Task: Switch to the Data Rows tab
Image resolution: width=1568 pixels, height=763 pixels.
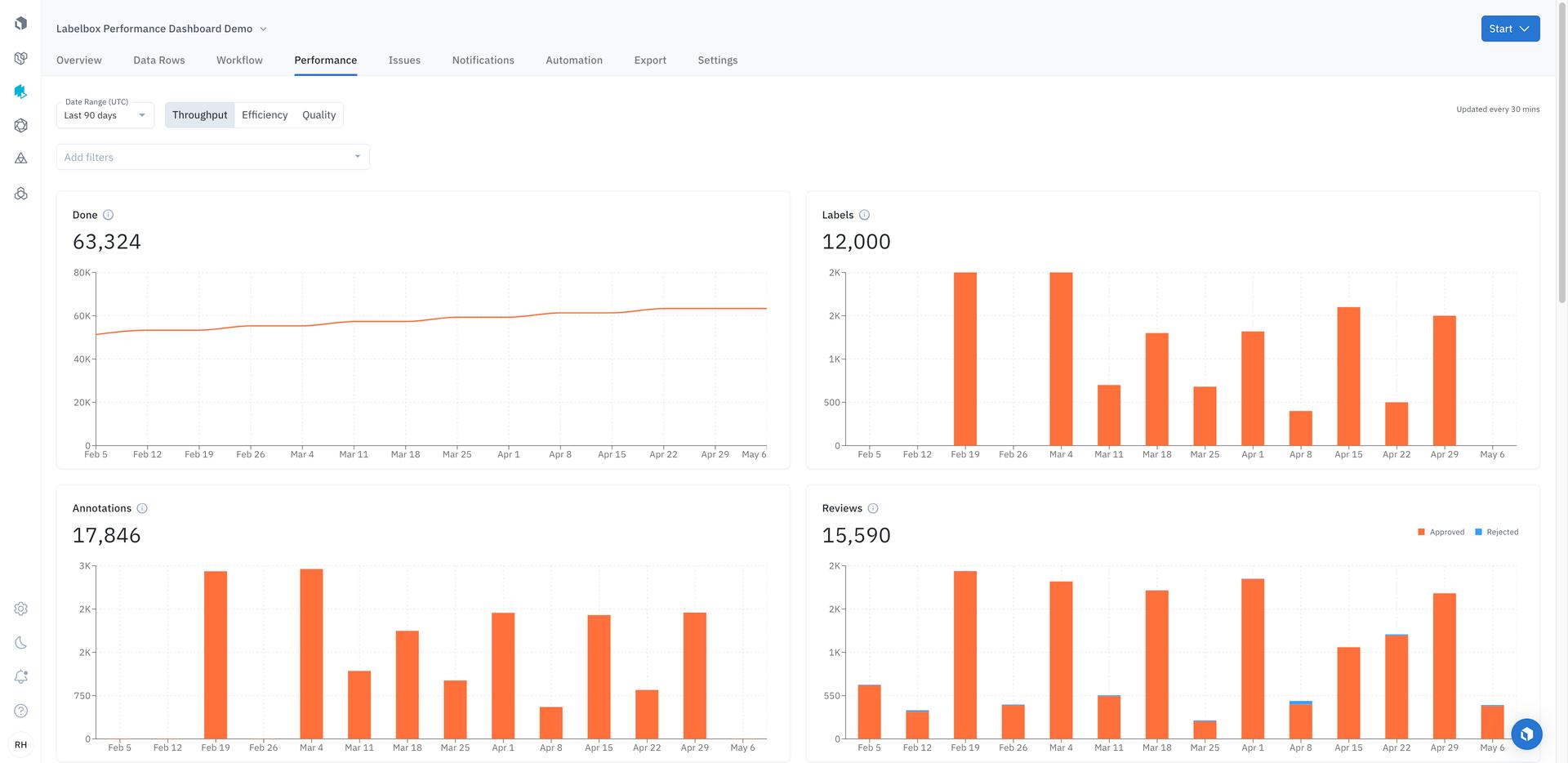Action: [158, 60]
